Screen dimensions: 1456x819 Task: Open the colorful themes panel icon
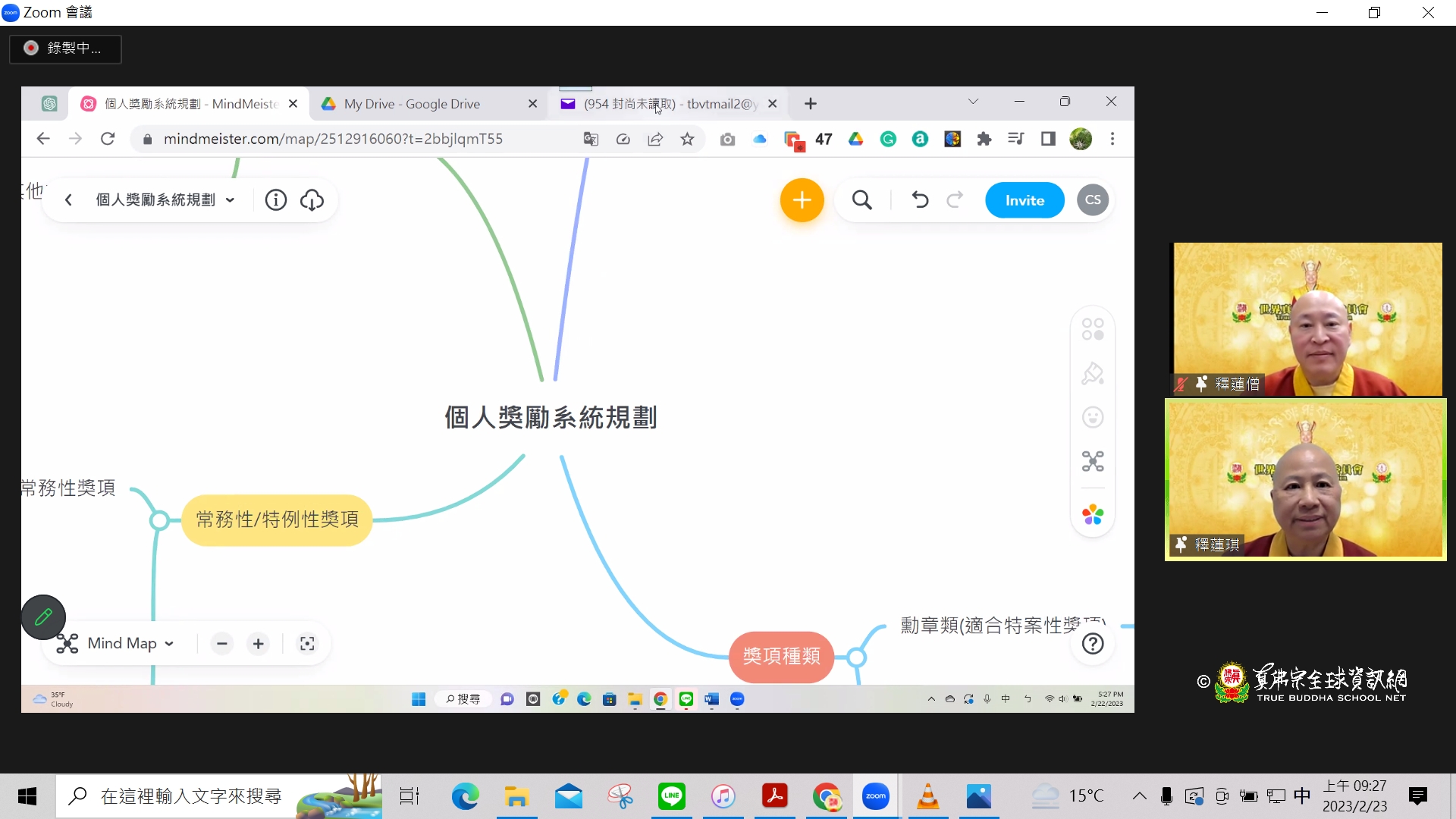pyautogui.click(x=1092, y=516)
